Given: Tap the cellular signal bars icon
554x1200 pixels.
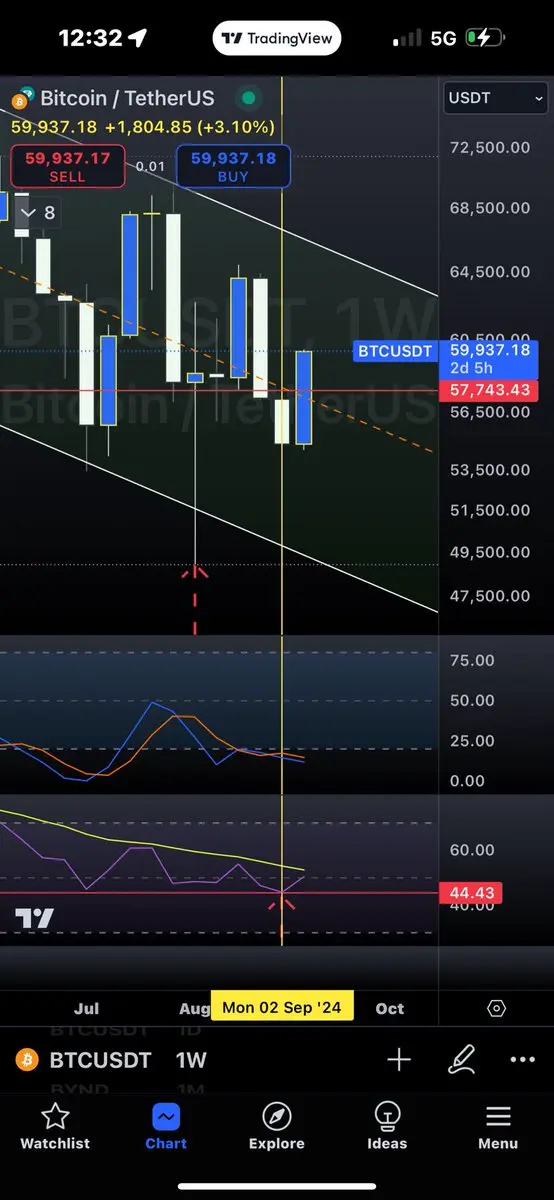Looking at the screenshot, I should coord(407,39).
